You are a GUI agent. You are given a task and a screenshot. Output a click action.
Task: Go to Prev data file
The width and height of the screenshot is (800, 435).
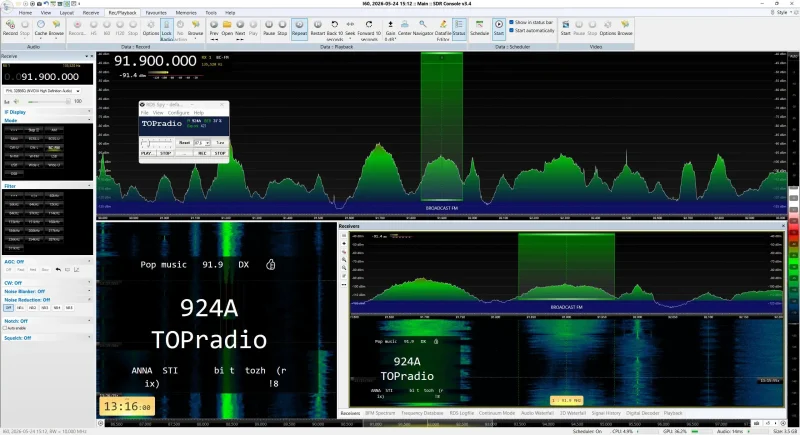pyautogui.click(x=214, y=29)
